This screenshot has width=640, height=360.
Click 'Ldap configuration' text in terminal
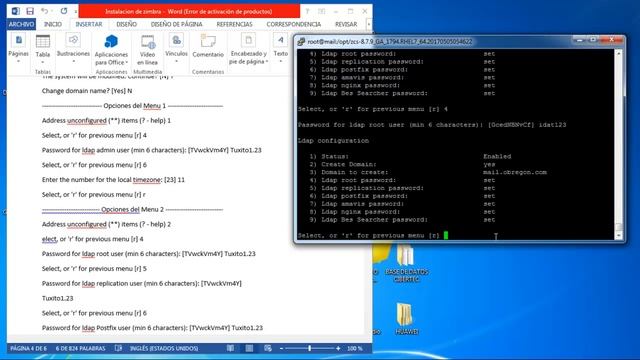[333, 140]
